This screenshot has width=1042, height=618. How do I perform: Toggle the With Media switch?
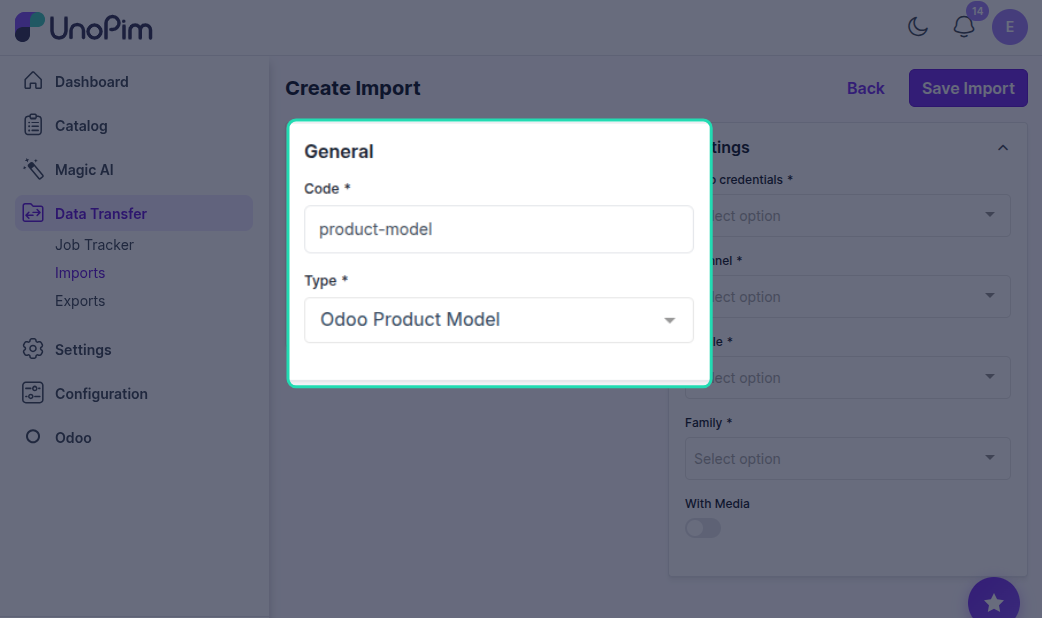click(x=702, y=528)
